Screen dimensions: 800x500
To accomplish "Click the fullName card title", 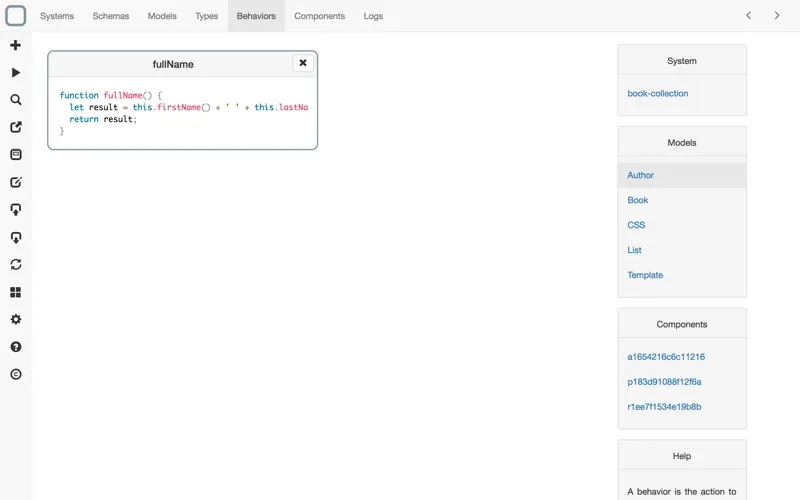I will point(173,64).
